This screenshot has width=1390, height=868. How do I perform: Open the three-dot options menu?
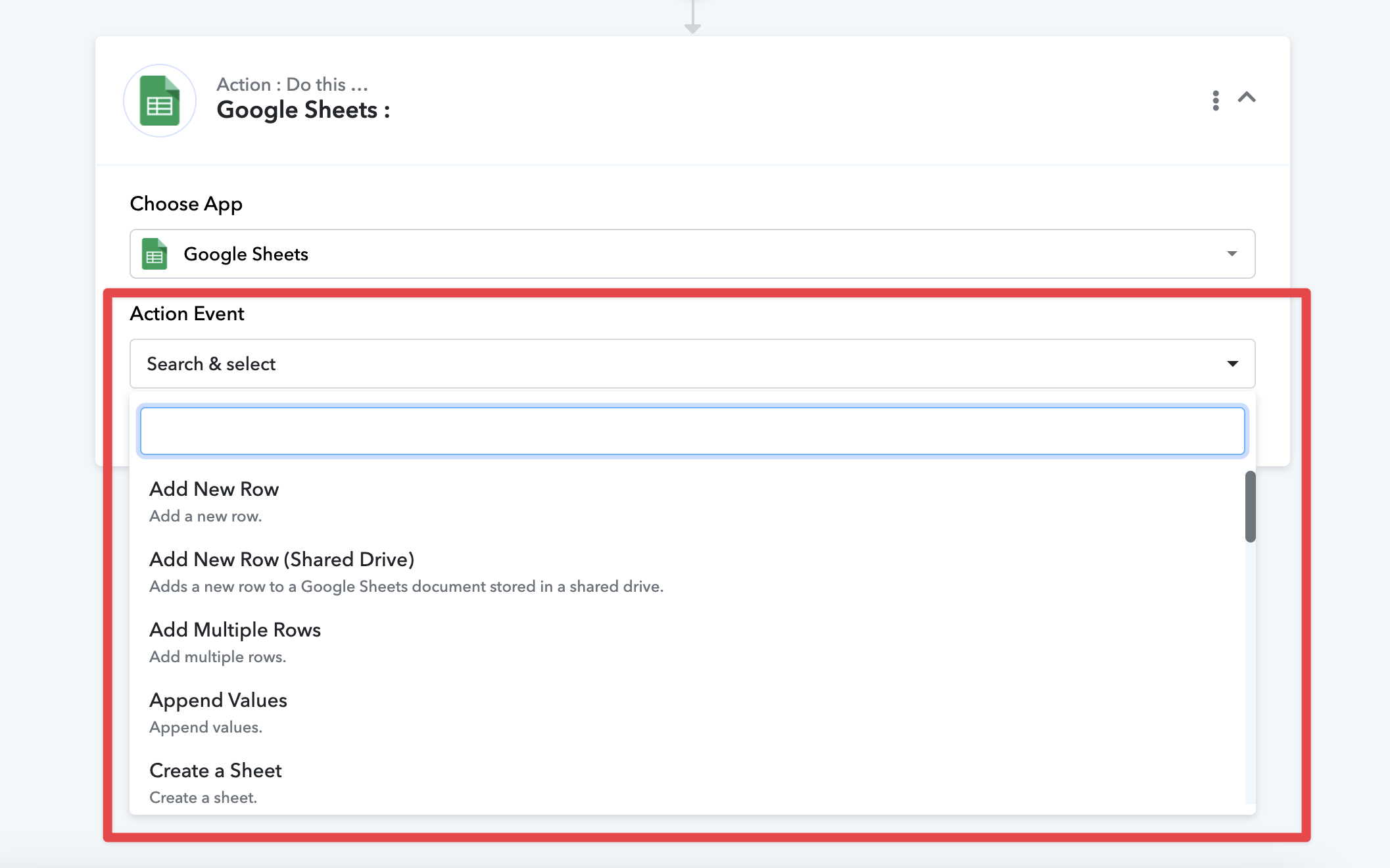pos(1215,100)
